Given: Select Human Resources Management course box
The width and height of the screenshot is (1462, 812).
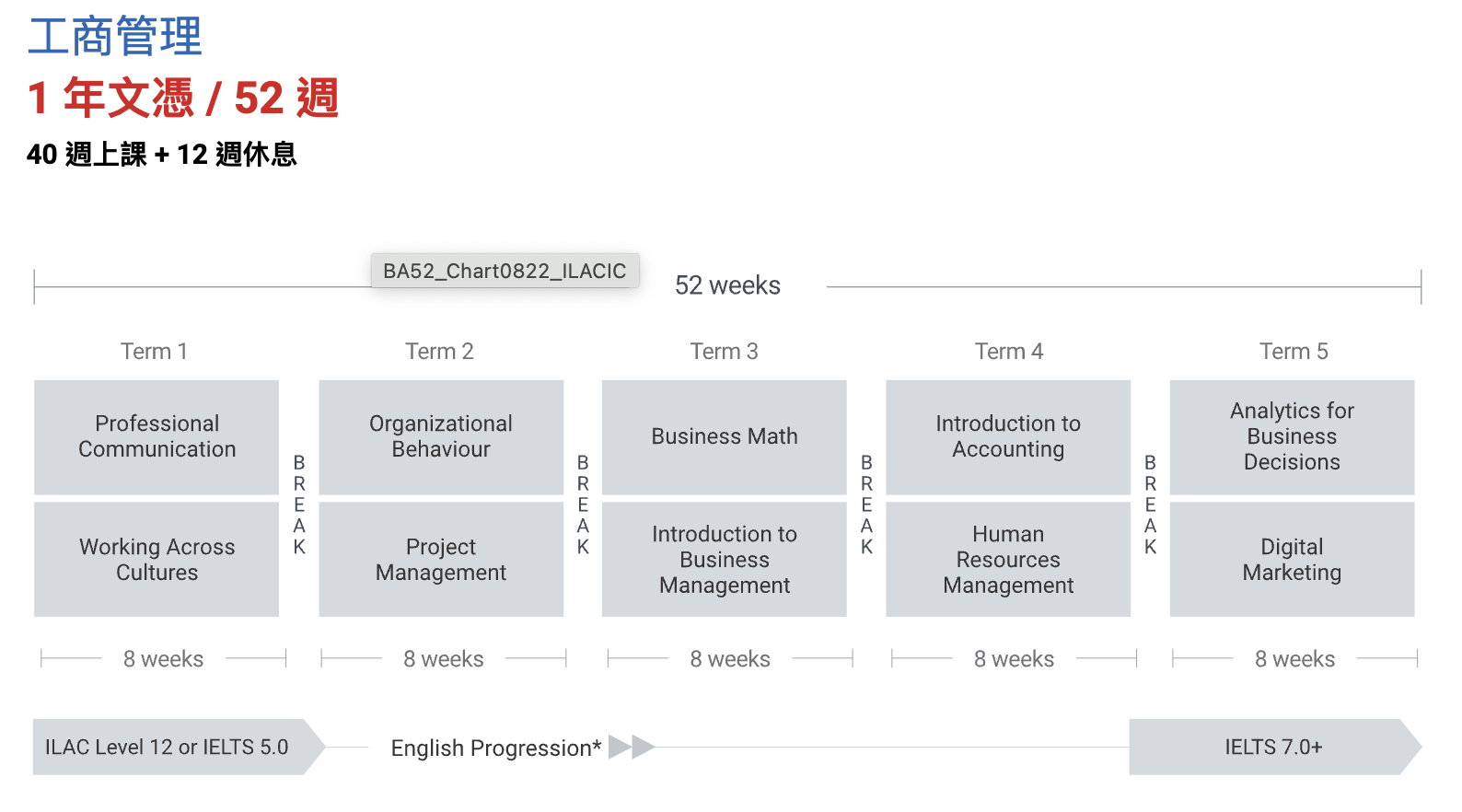Looking at the screenshot, I should 1008,559.
